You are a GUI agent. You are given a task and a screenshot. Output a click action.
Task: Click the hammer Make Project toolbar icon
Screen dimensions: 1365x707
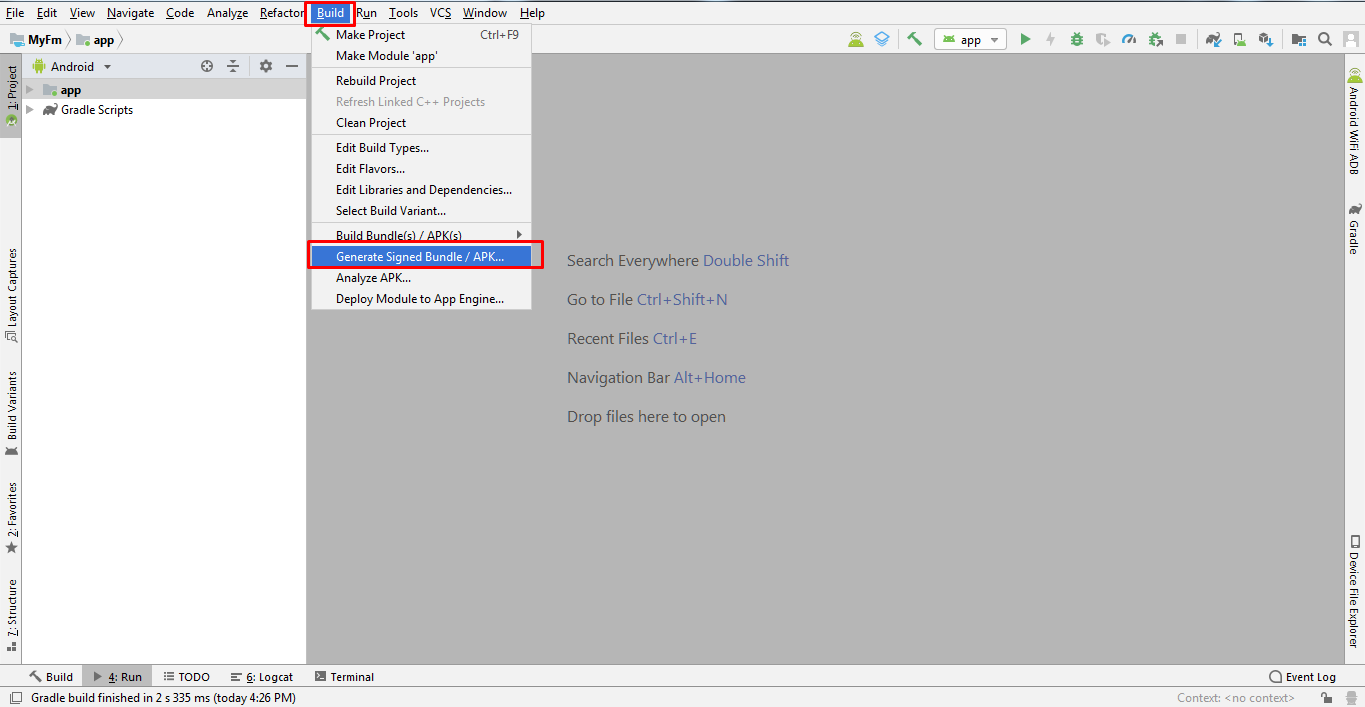(x=914, y=40)
